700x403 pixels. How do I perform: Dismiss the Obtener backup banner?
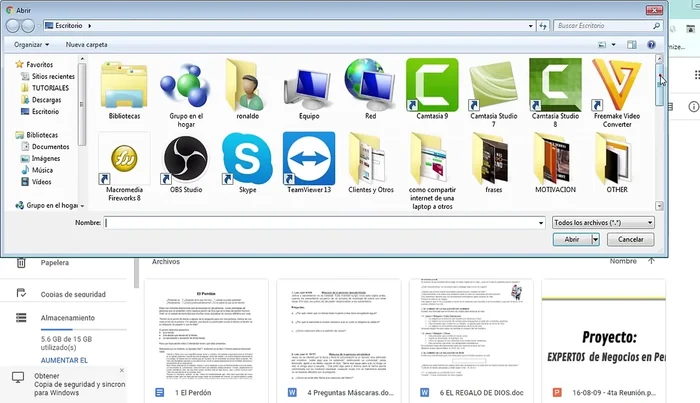point(122,370)
